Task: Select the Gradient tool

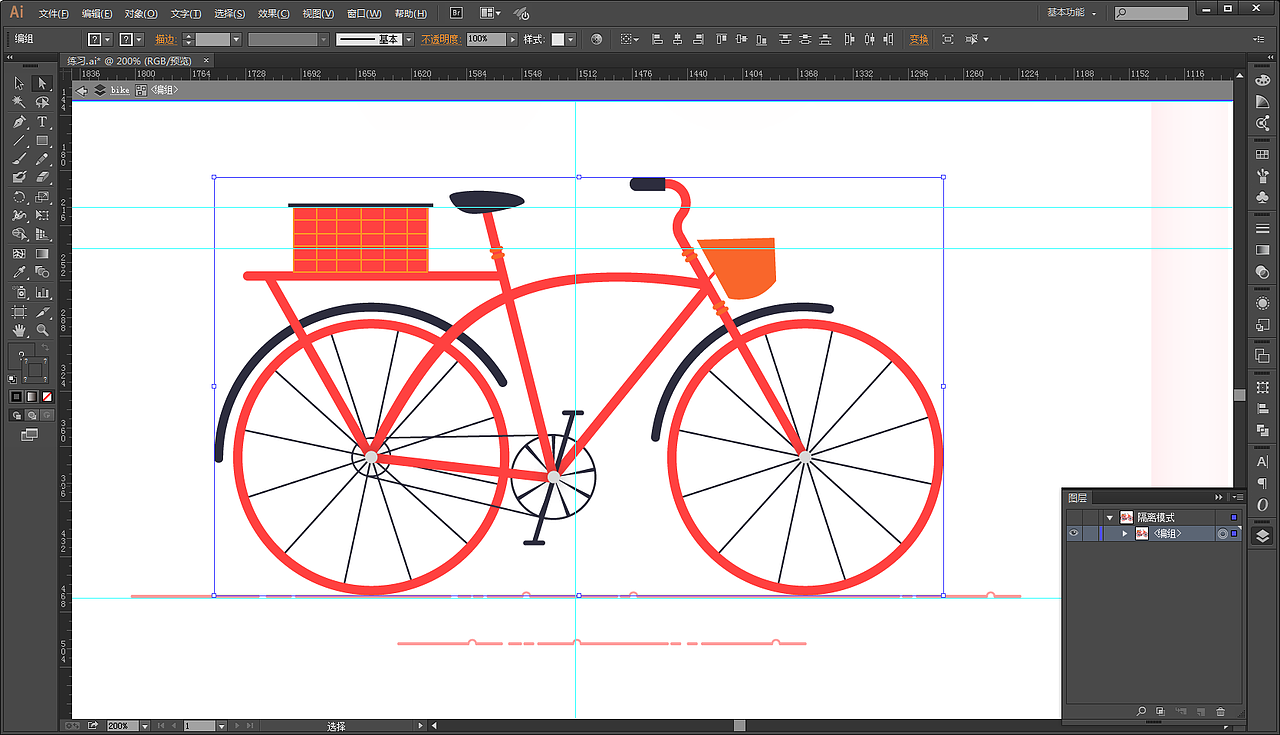Action: tap(42, 254)
